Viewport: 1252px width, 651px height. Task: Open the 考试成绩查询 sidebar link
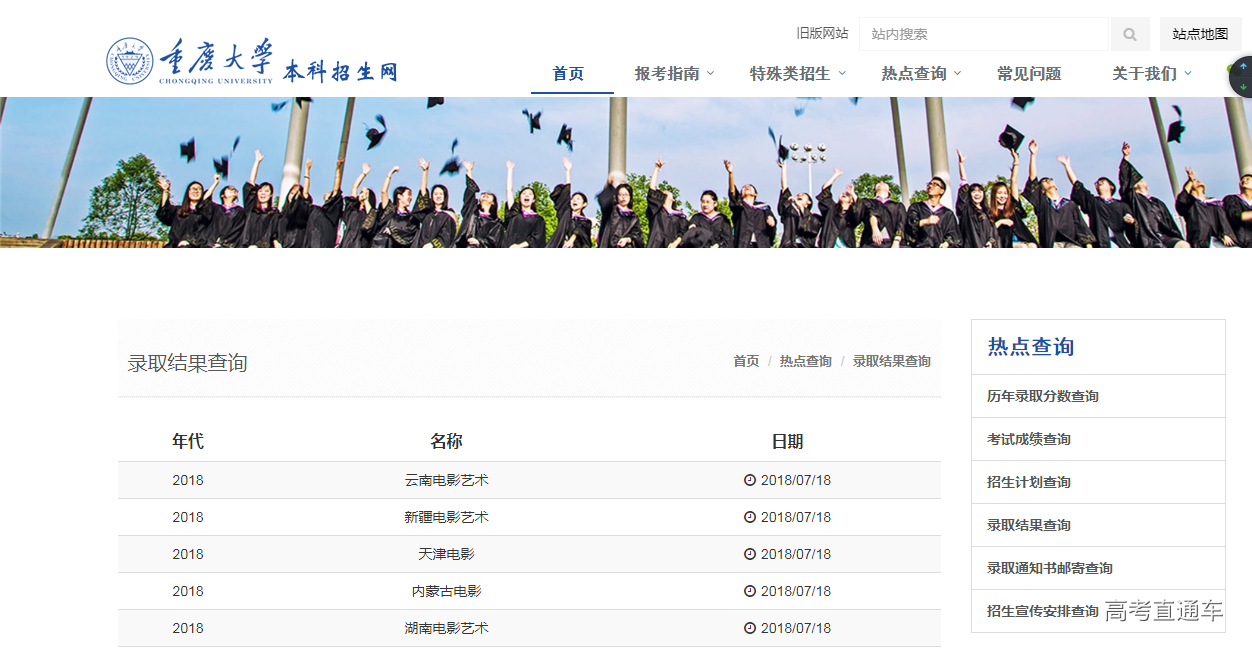[1028, 439]
